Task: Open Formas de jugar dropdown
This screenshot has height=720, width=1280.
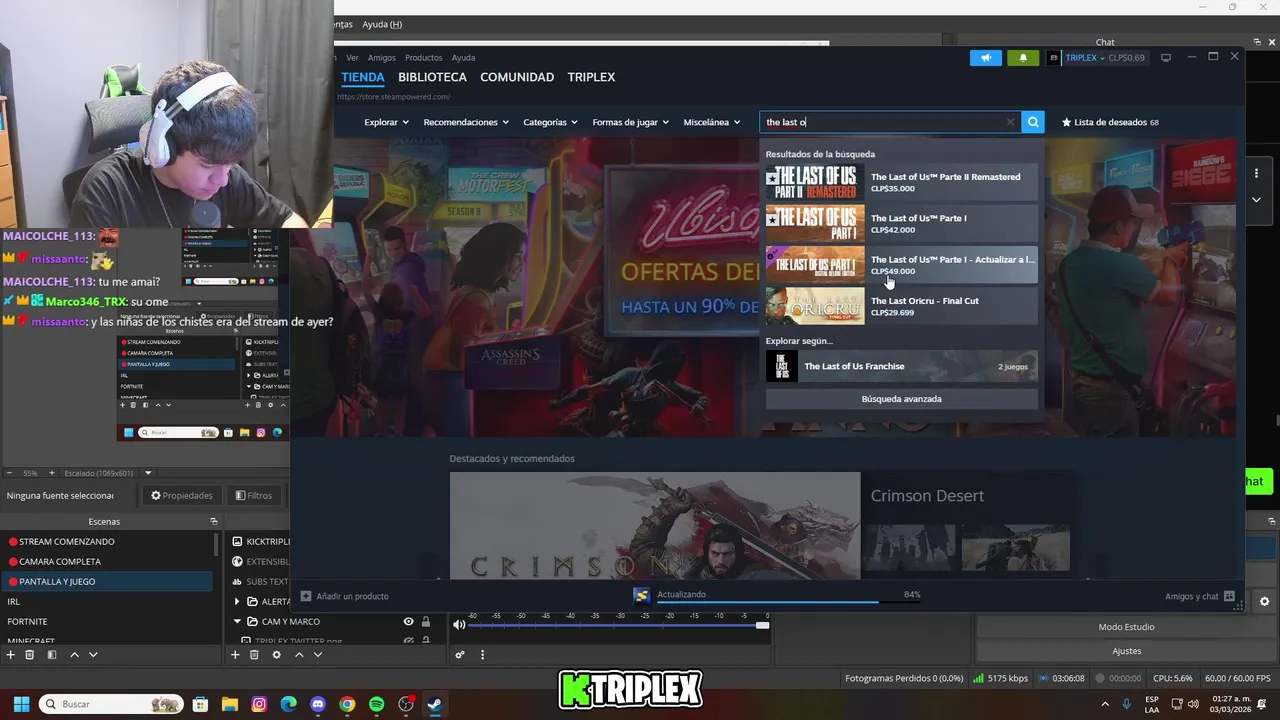Action: coord(630,122)
